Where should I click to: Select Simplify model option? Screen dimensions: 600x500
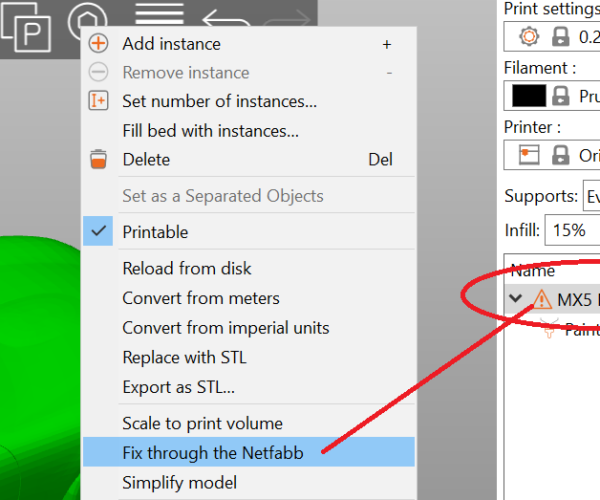click(x=179, y=482)
